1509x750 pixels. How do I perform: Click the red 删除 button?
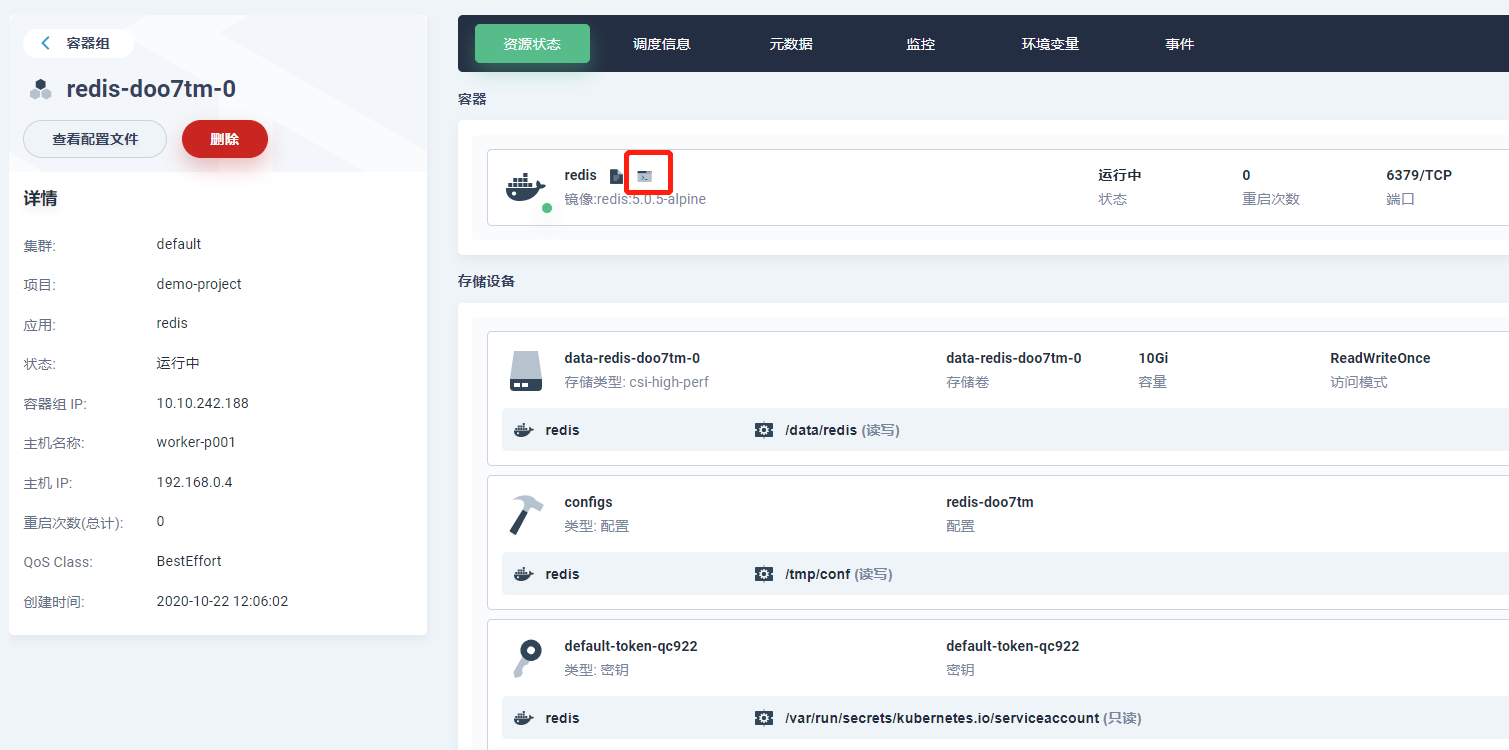coord(225,139)
